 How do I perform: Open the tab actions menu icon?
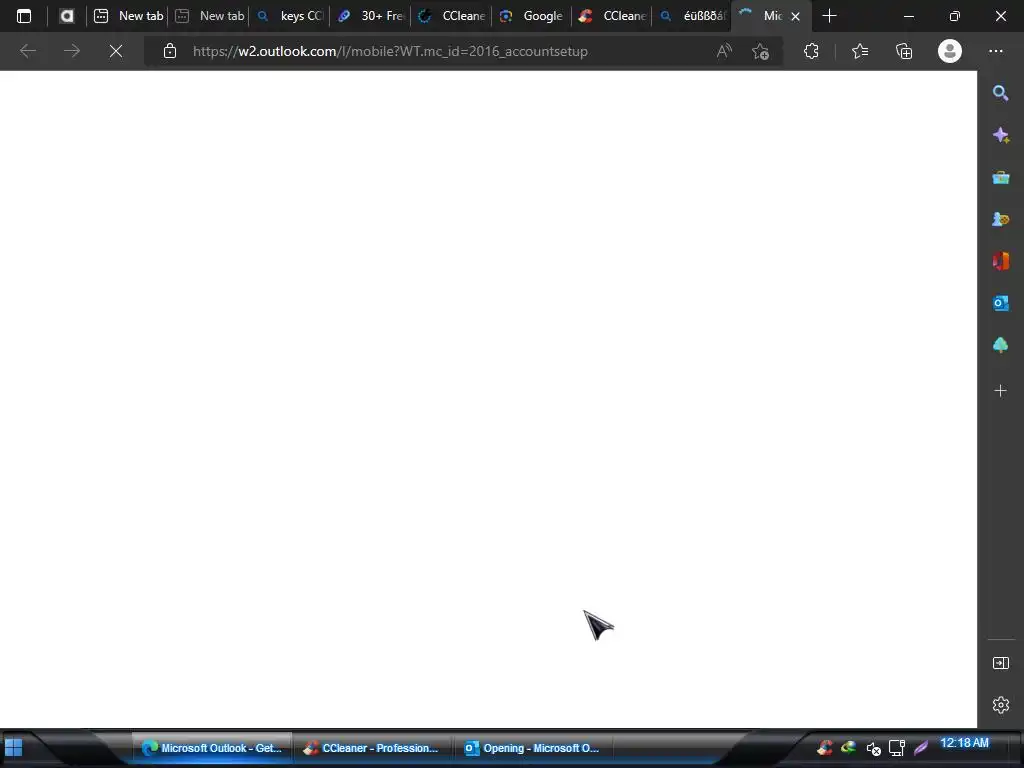click(x=24, y=16)
